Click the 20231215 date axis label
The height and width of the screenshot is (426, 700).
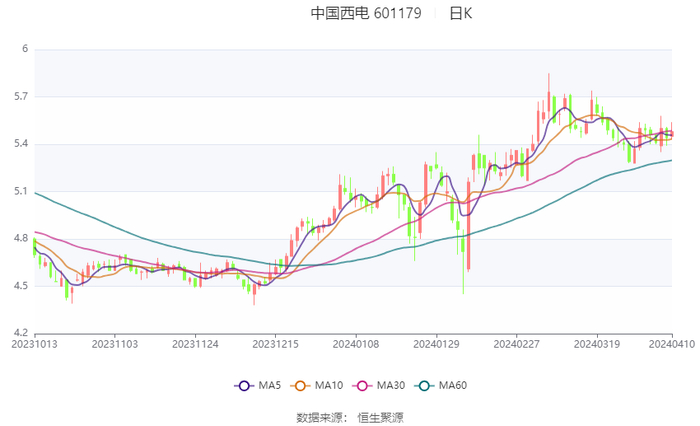click(x=275, y=343)
